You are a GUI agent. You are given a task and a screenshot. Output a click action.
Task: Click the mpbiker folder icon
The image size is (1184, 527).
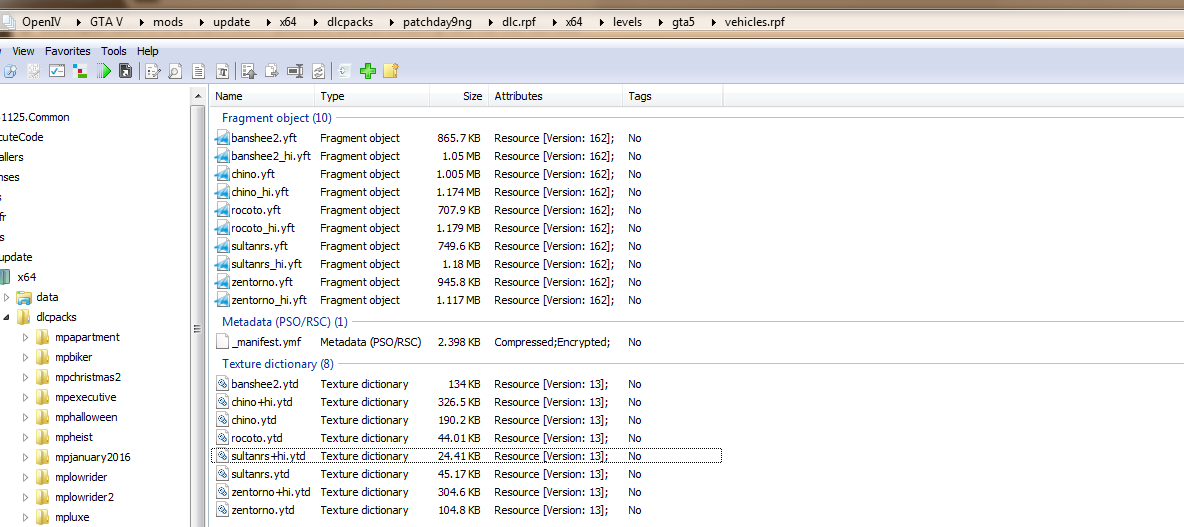[42, 357]
